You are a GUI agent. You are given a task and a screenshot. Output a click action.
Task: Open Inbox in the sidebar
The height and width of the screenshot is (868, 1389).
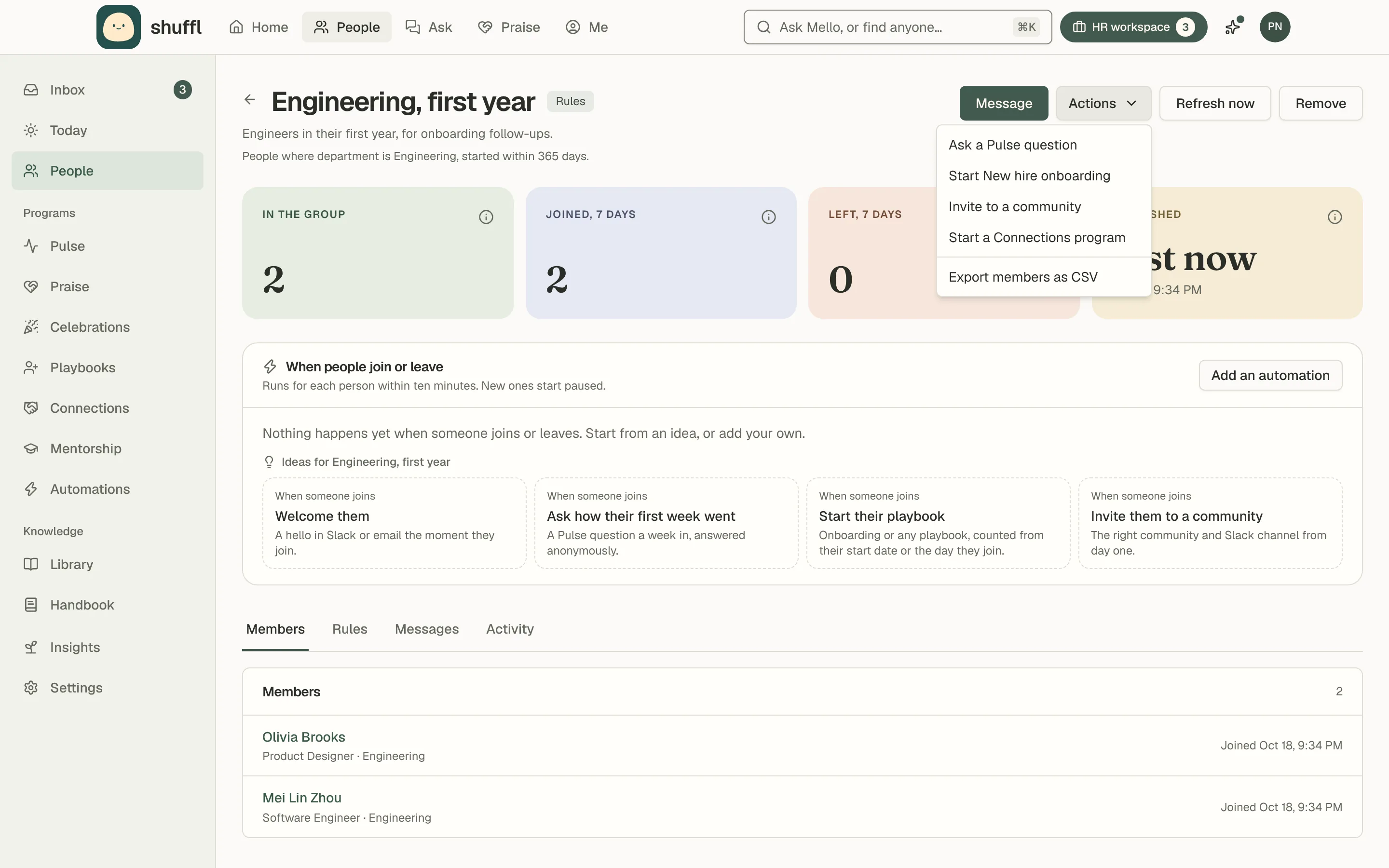pyautogui.click(x=108, y=90)
